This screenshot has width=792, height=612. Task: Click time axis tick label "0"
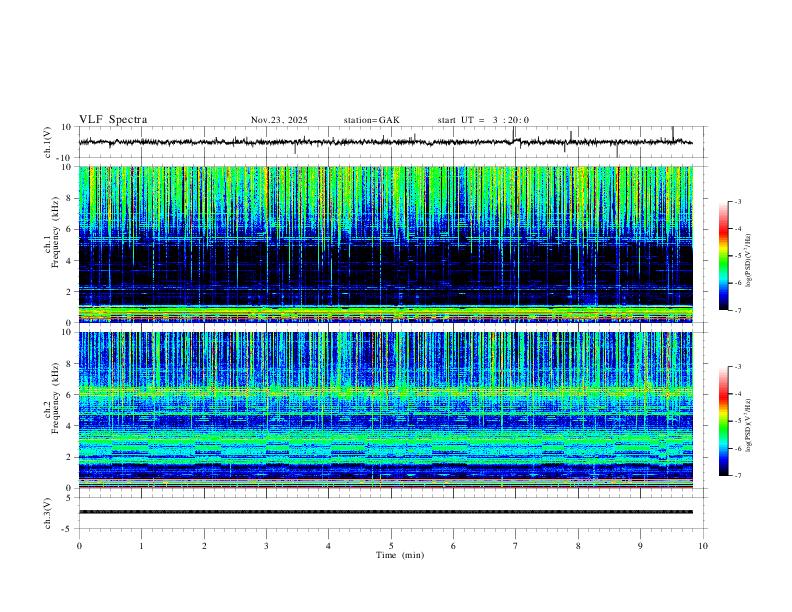[x=79, y=546]
